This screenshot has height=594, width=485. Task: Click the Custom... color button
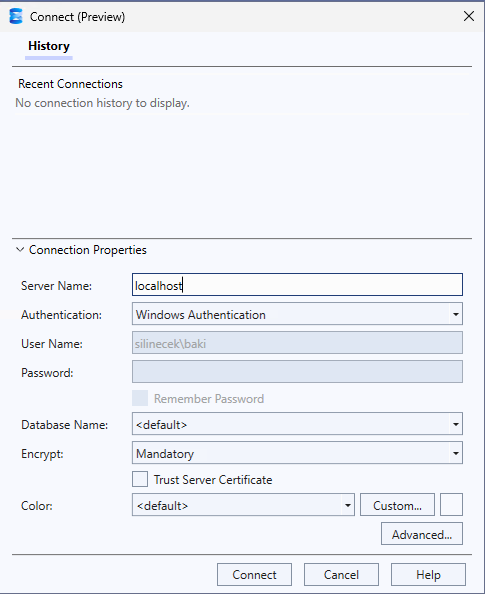click(397, 505)
